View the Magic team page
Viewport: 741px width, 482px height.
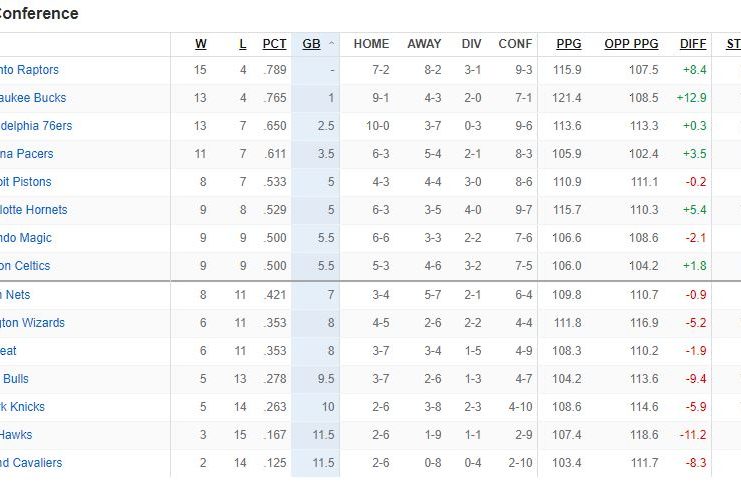pos(25,238)
